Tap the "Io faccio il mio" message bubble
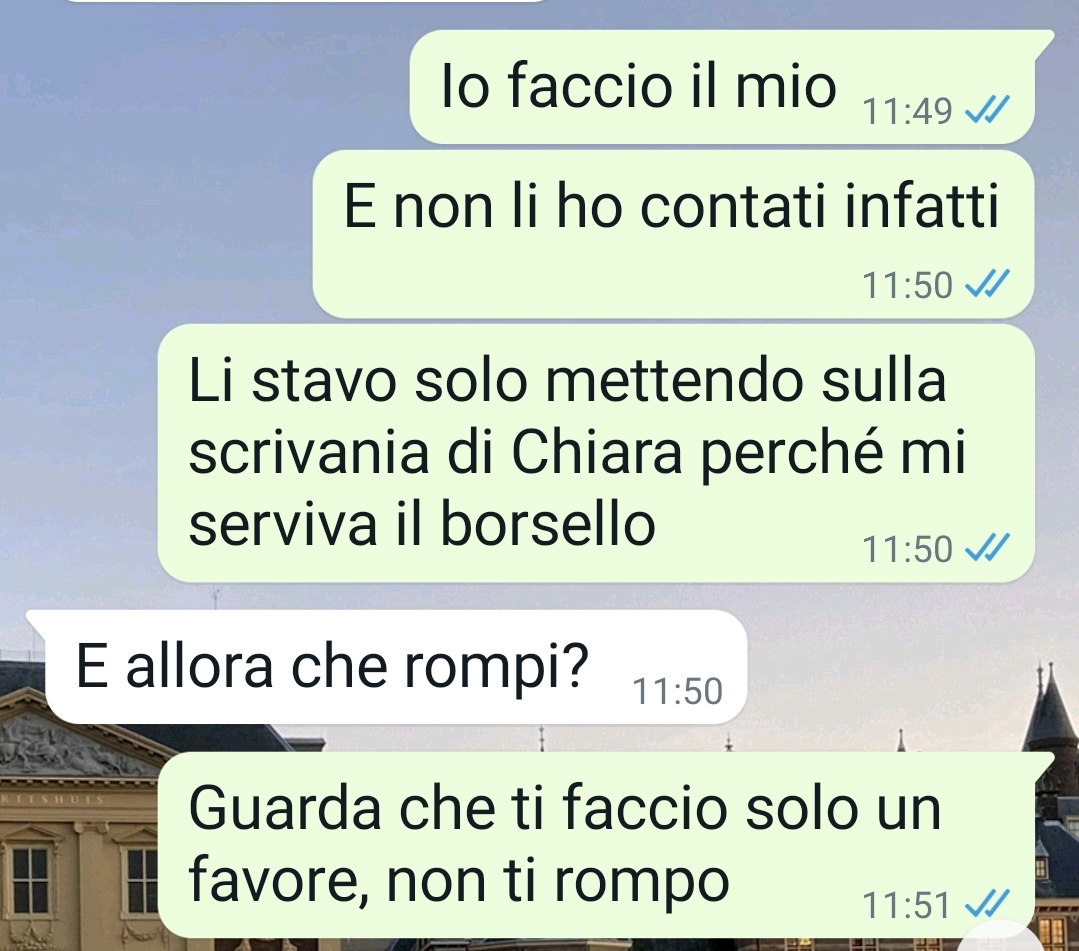This screenshot has height=951, width=1079. [723, 87]
